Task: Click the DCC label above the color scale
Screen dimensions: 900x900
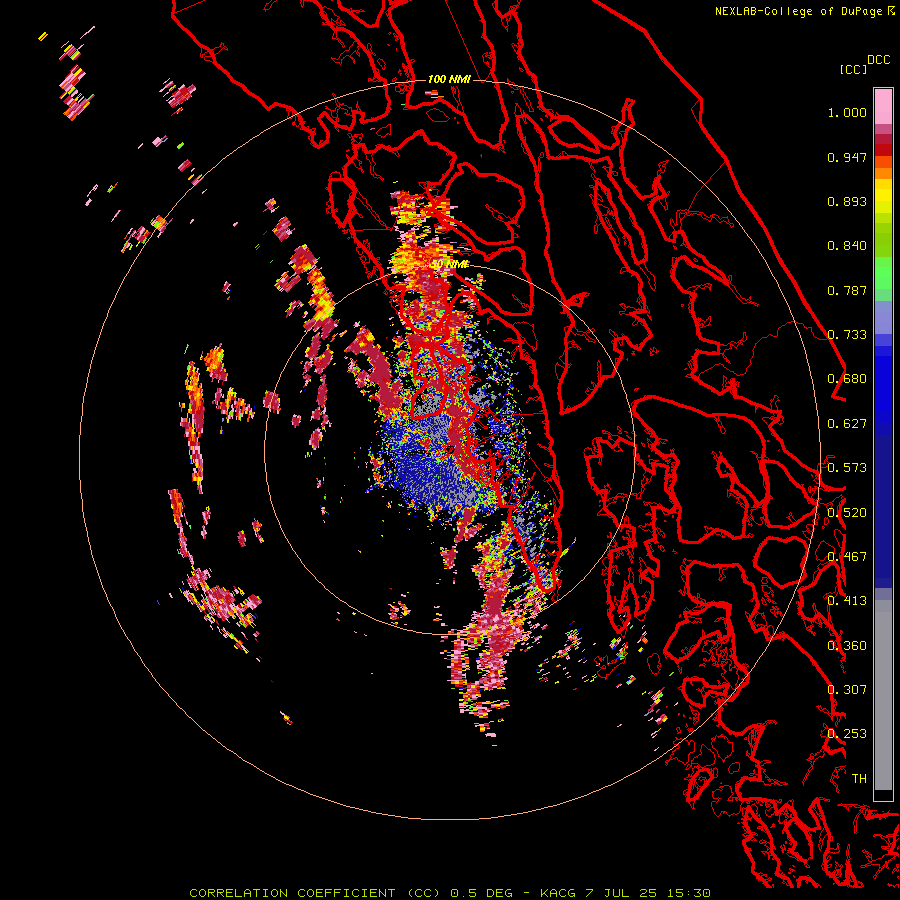Action: click(x=878, y=60)
